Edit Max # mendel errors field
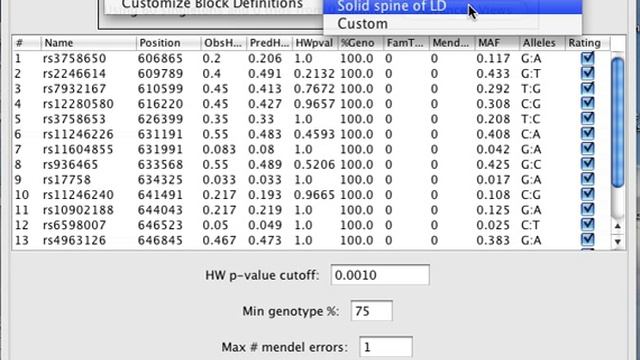 pyautogui.click(x=386, y=347)
